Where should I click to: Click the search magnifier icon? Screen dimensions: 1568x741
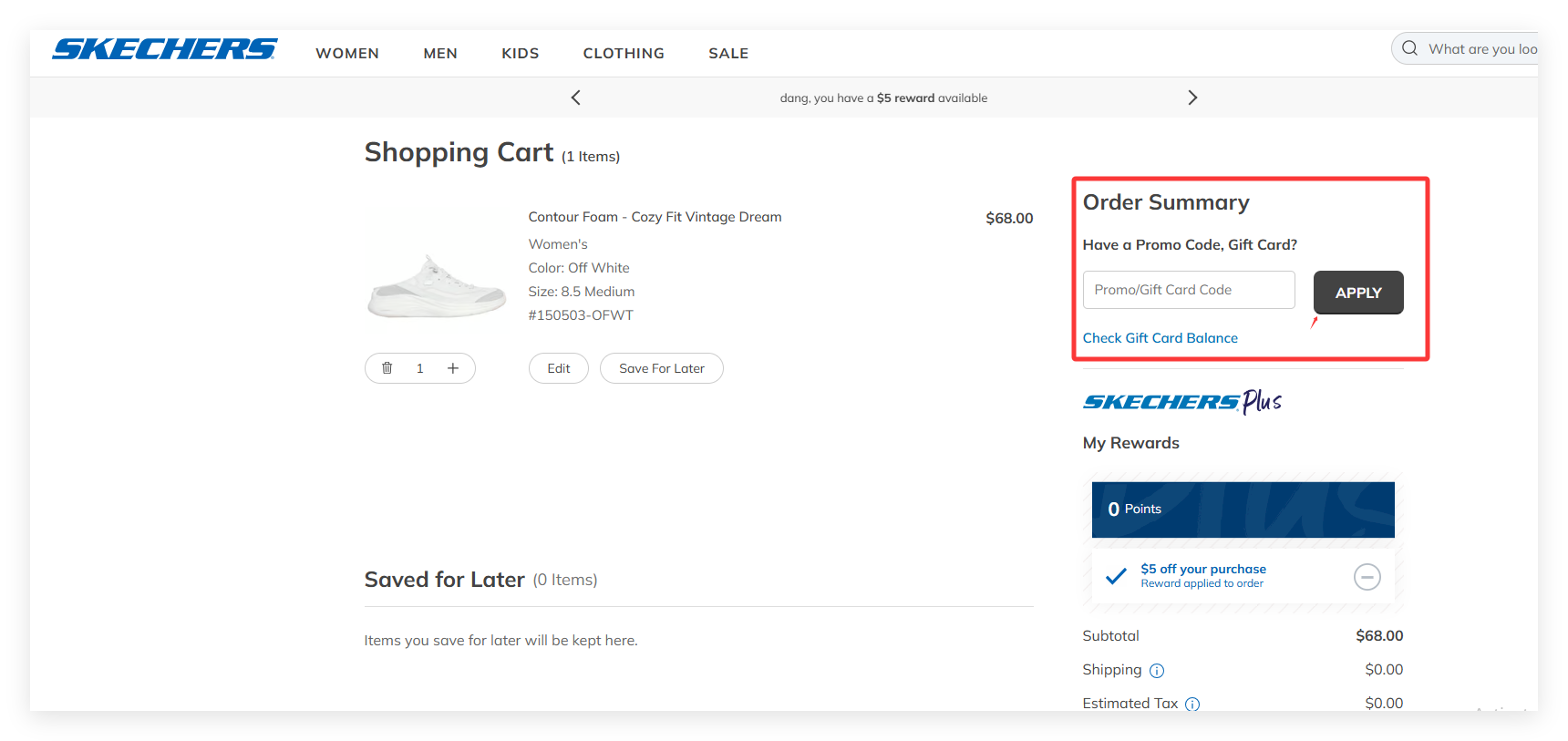click(x=1409, y=48)
